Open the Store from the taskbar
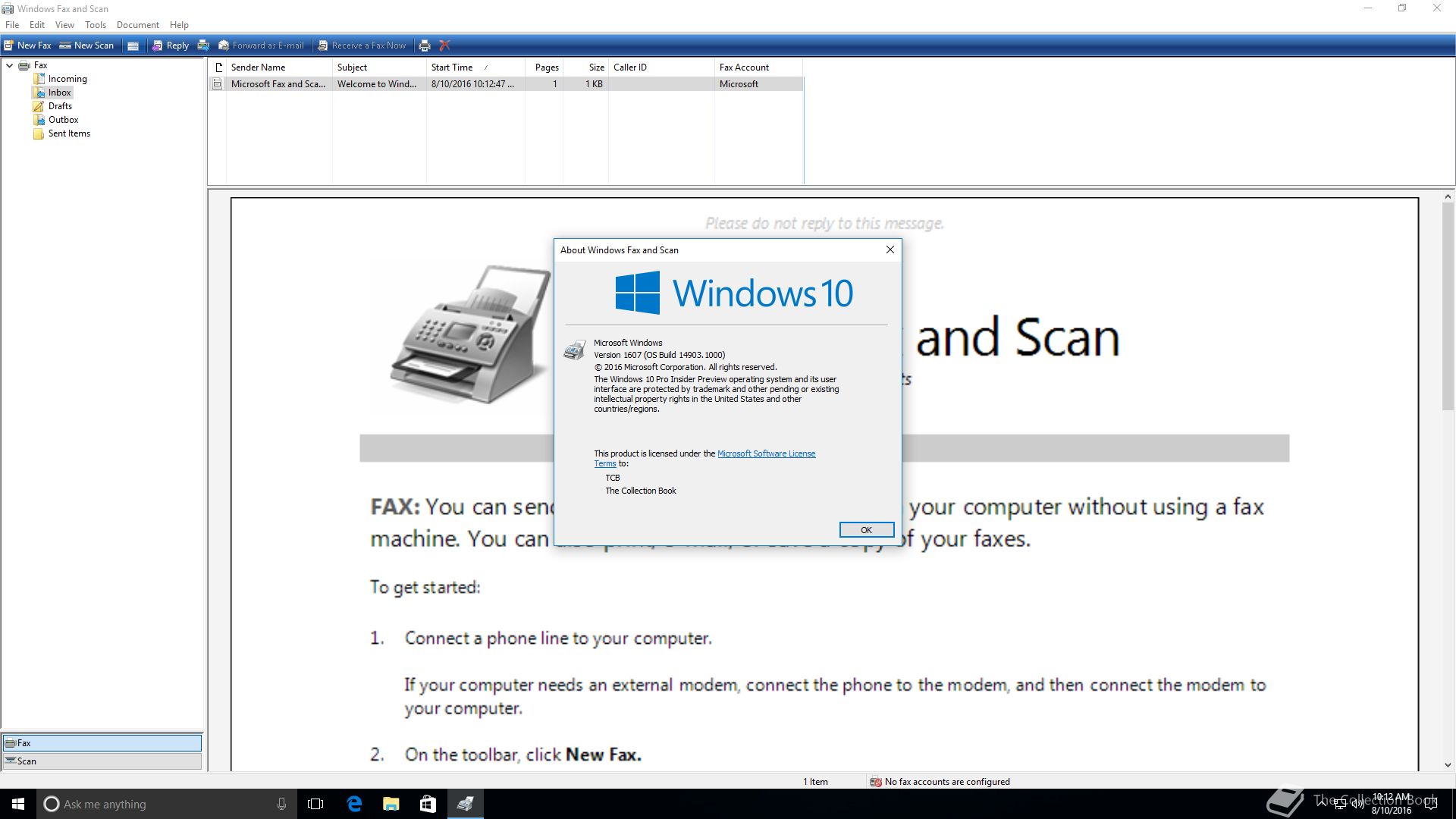This screenshot has width=1456, height=819. 428,804
